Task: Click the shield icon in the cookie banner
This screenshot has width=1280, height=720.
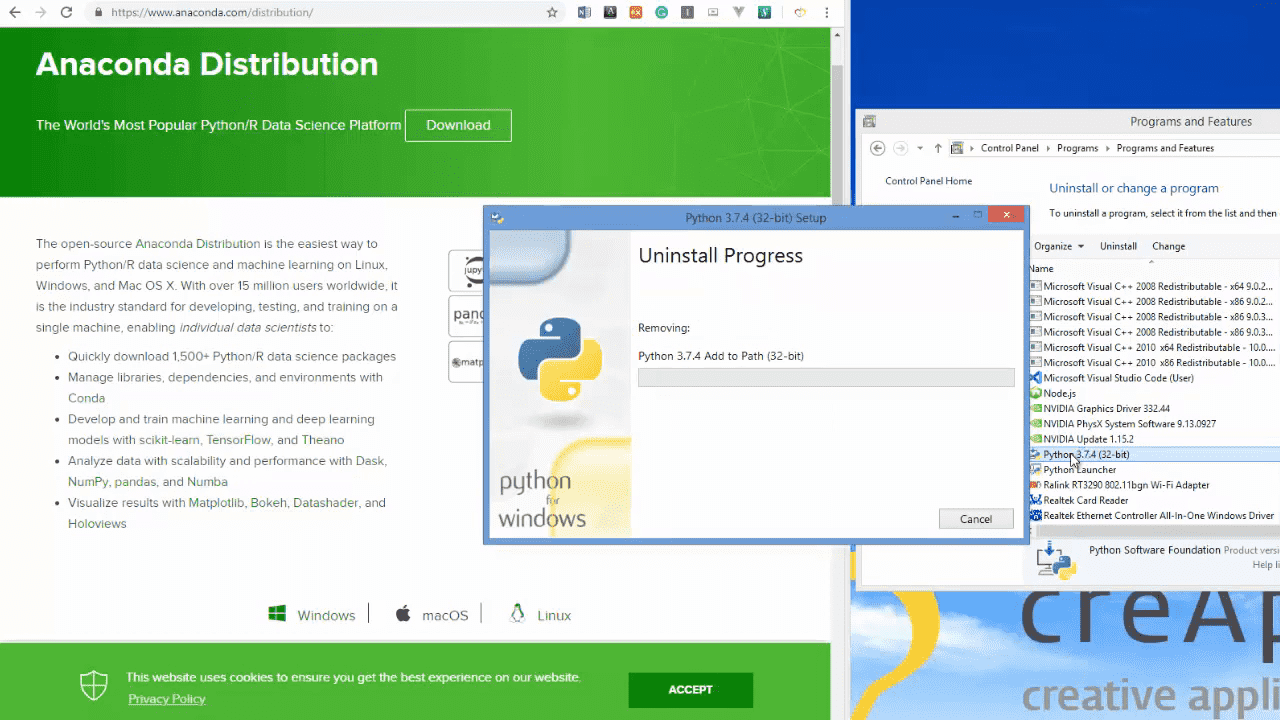Action: [94, 686]
